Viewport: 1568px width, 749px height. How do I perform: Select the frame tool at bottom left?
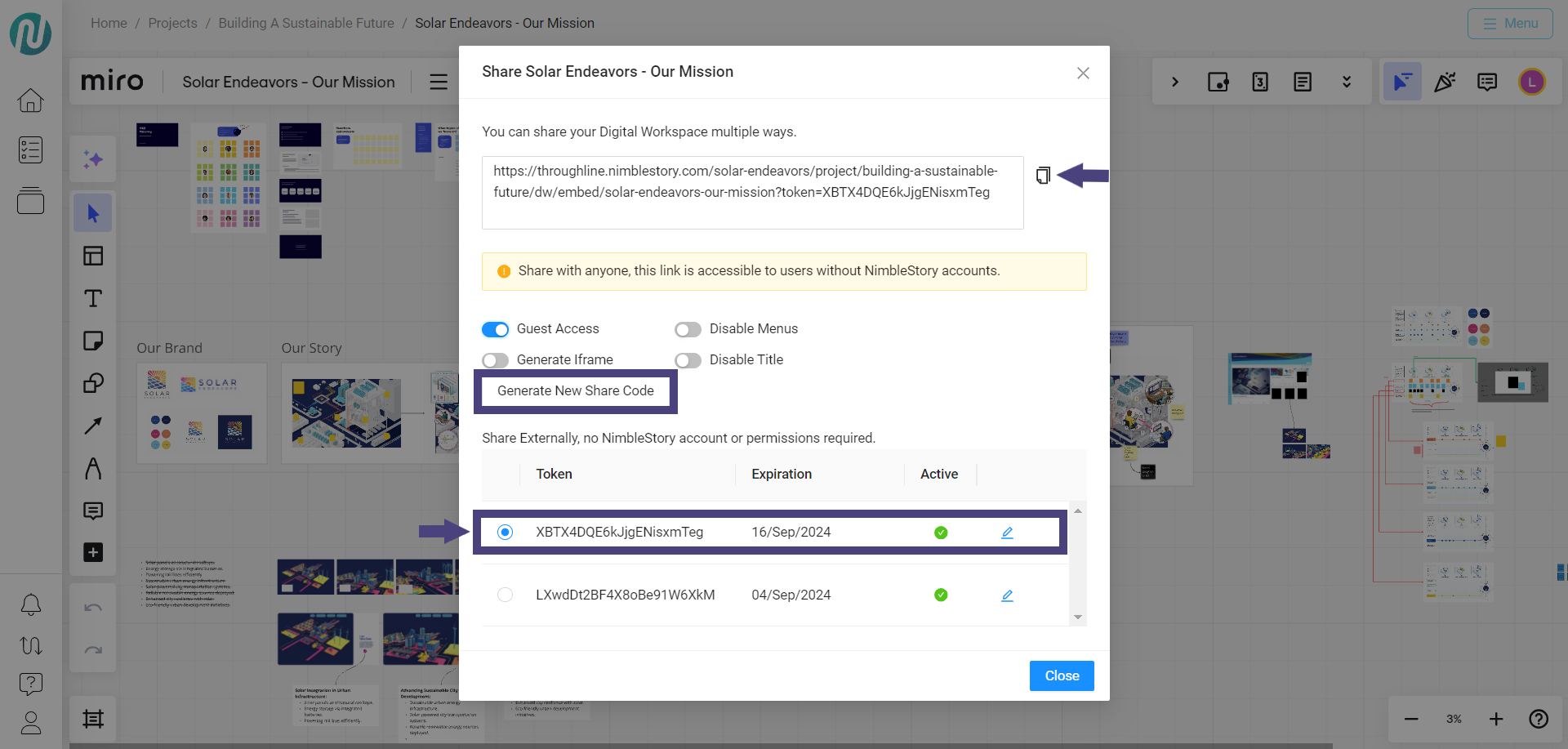pyautogui.click(x=93, y=719)
